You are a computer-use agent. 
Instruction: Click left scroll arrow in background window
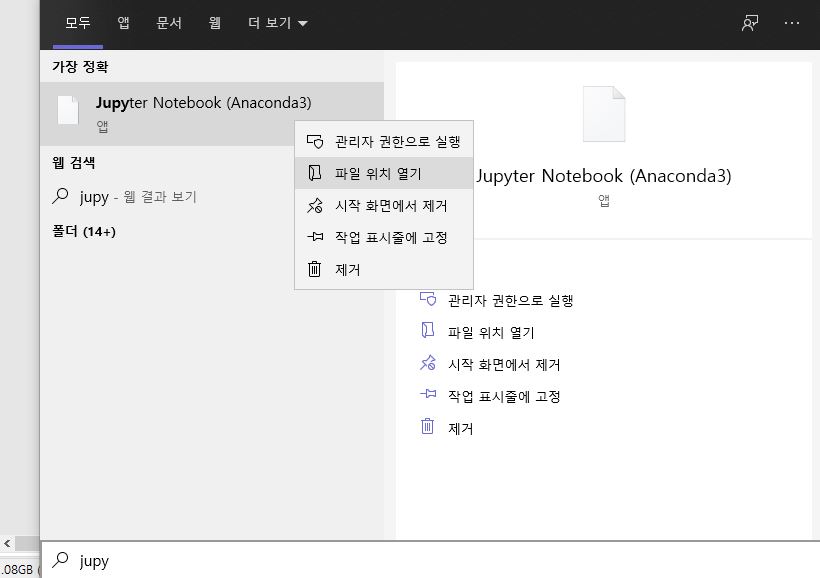point(7,543)
